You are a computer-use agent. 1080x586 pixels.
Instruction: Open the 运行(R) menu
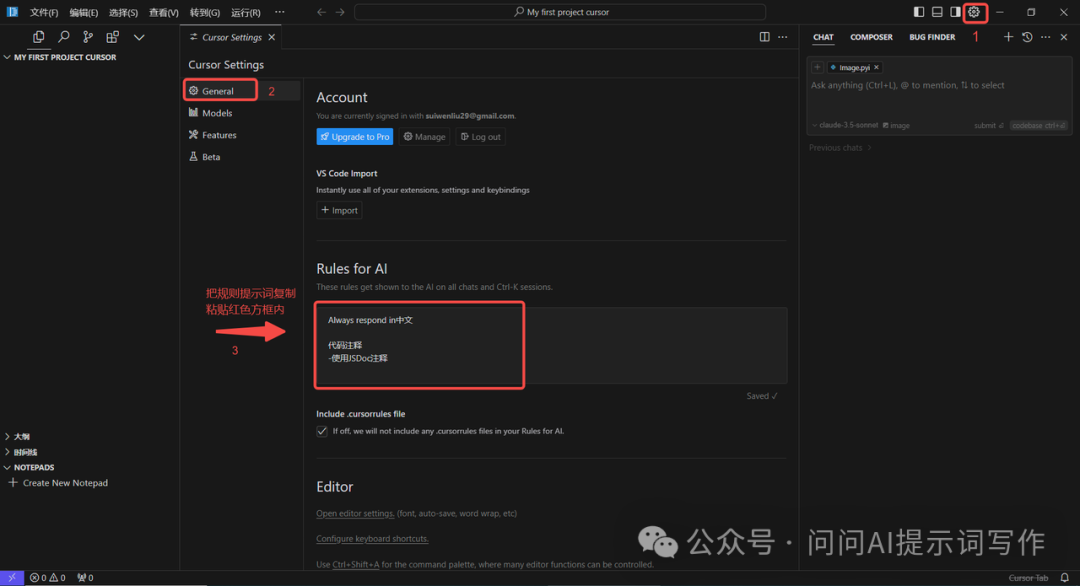(245, 12)
